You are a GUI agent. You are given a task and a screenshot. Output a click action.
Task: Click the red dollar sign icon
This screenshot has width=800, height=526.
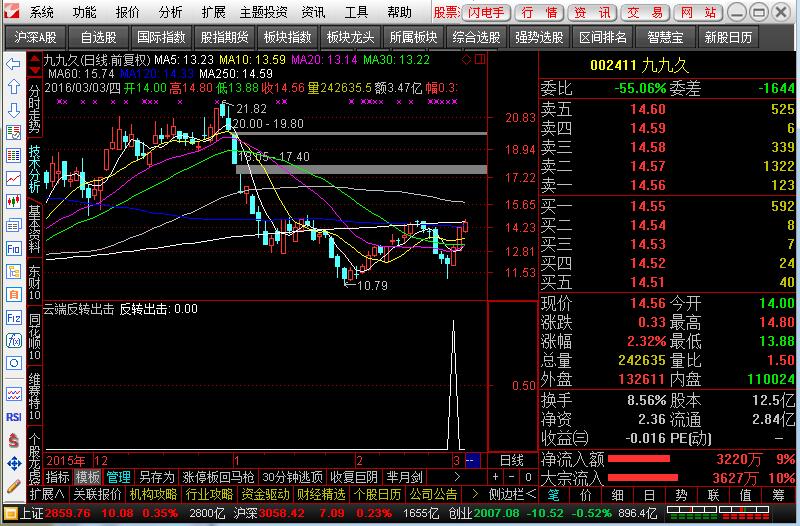tap(13, 440)
